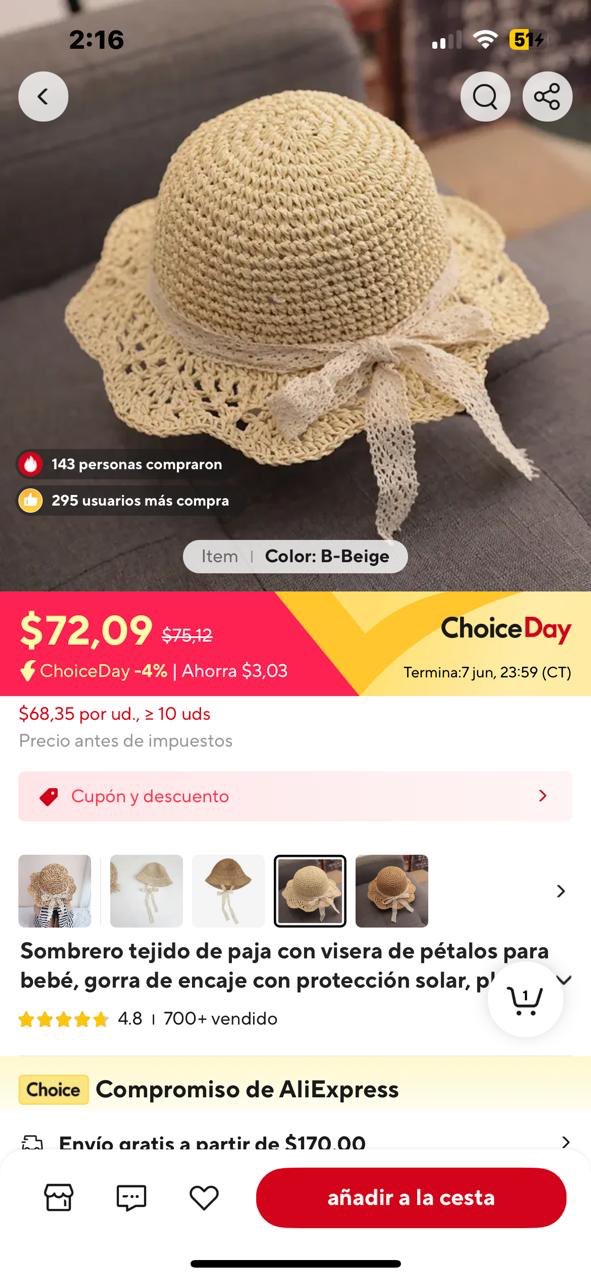
Task: Select the first hat color thumbnail
Action: (55, 891)
